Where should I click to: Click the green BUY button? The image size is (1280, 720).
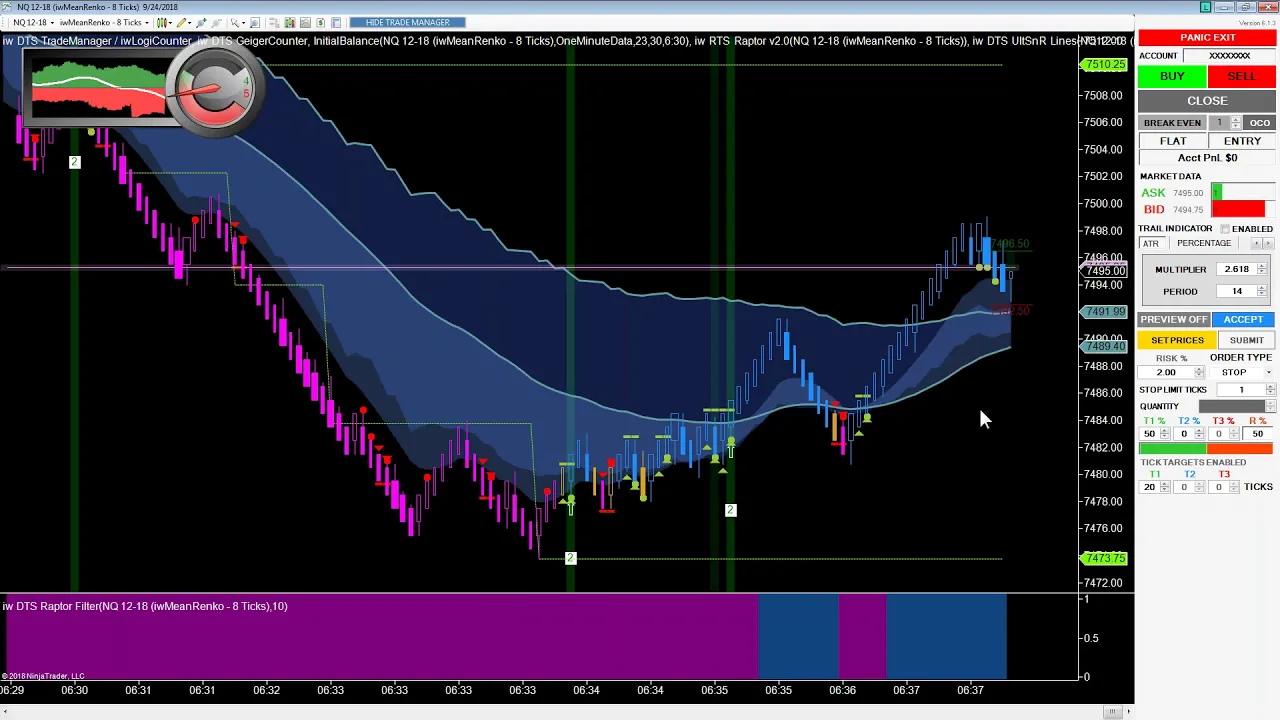point(1172,76)
